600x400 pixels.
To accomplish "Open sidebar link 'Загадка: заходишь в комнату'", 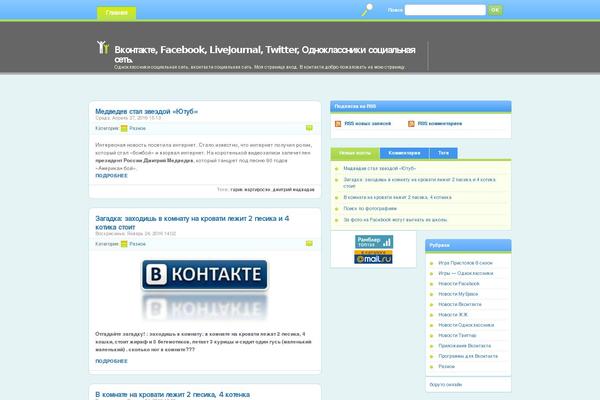I will (x=419, y=182).
